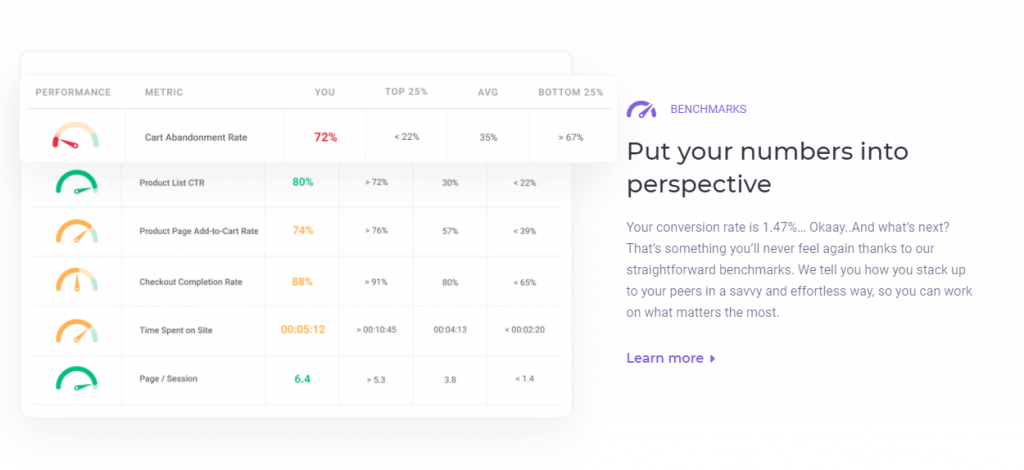This screenshot has height=470, width=1024.
Task: Click the BENCHMARKS label
Action: [708, 109]
